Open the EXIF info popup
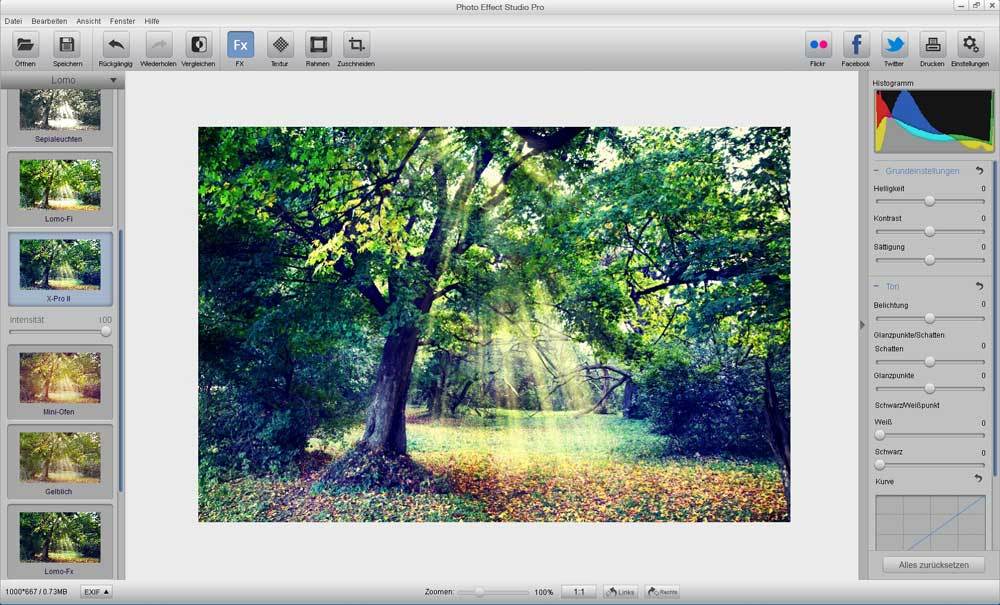Screen dimensions: 1000x605 [96, 592]
